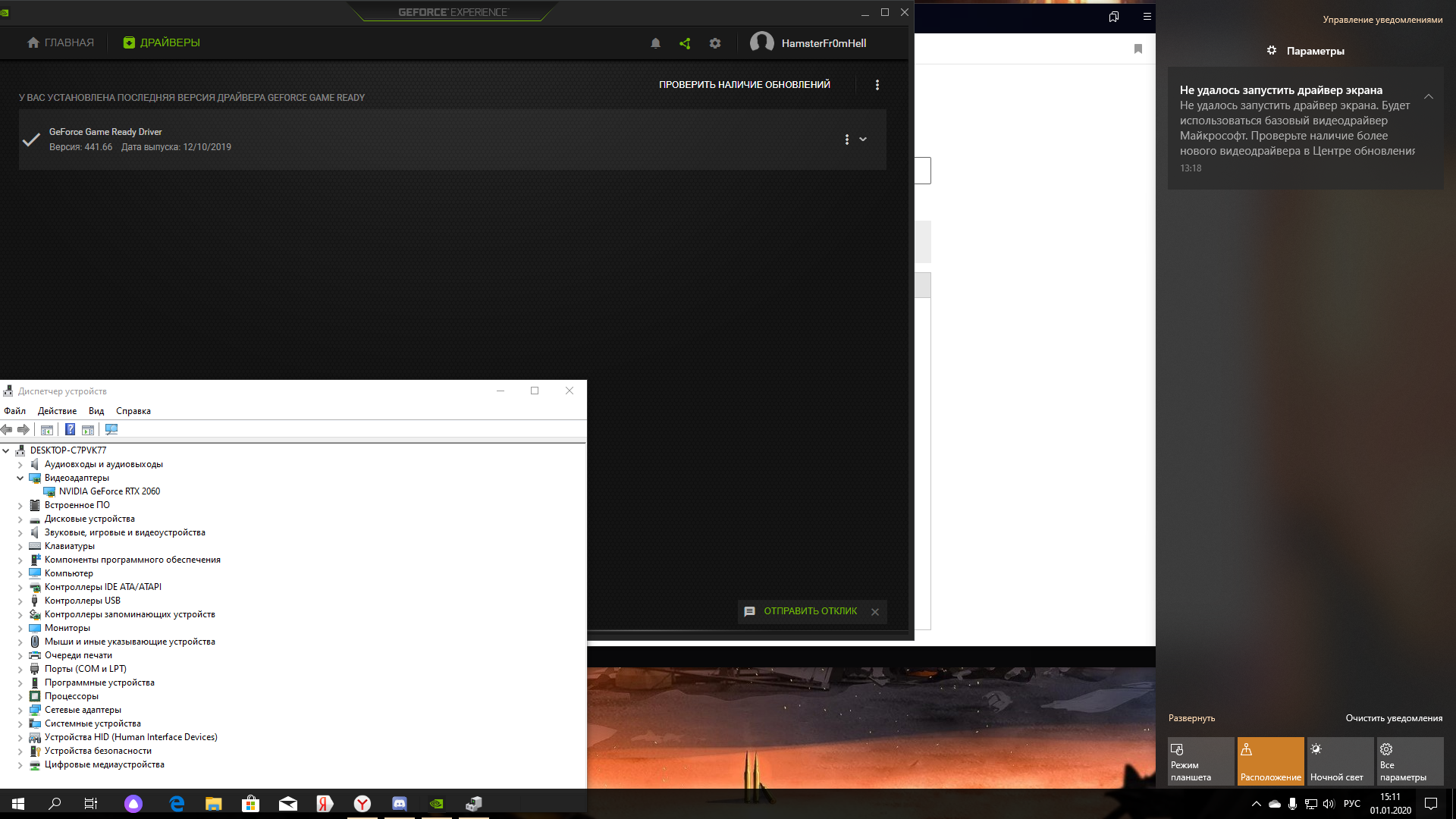
Task: Click the green share icon in GeForce Experience
Action: click(x=685, y=43)
